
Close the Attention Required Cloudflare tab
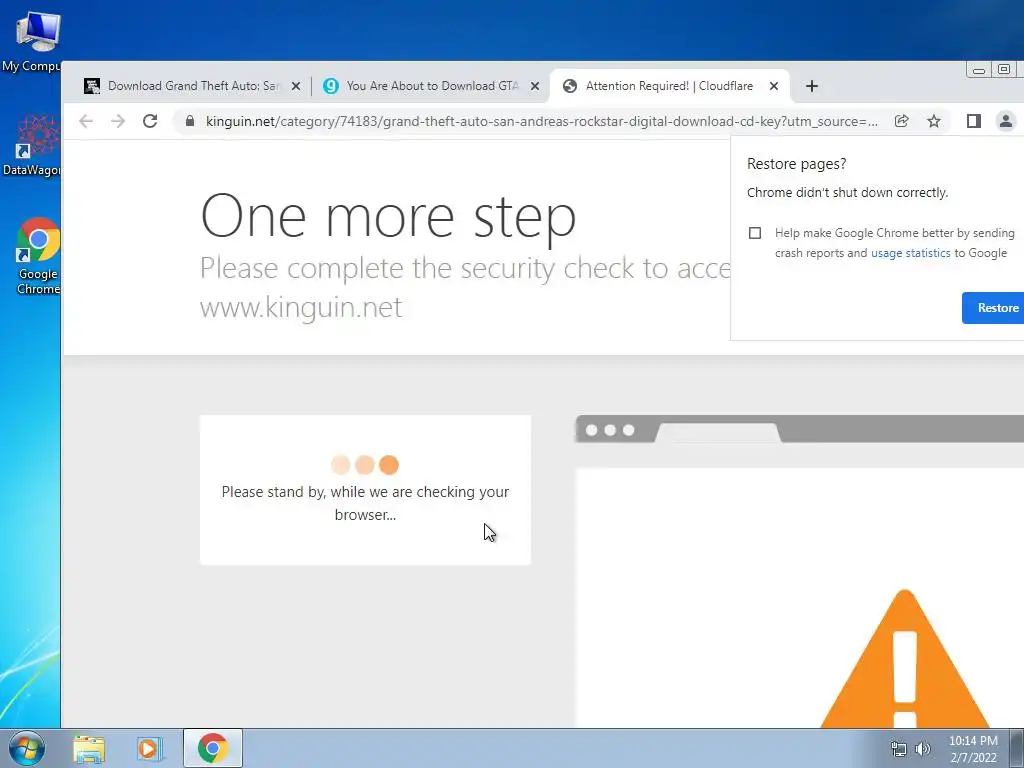coord(774,86)
